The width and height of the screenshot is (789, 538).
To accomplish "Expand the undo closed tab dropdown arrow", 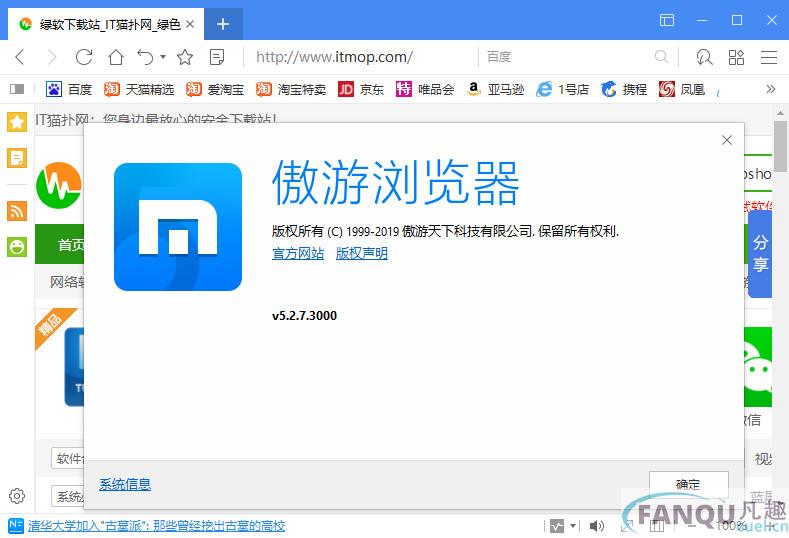I will (x=163, y=56).
